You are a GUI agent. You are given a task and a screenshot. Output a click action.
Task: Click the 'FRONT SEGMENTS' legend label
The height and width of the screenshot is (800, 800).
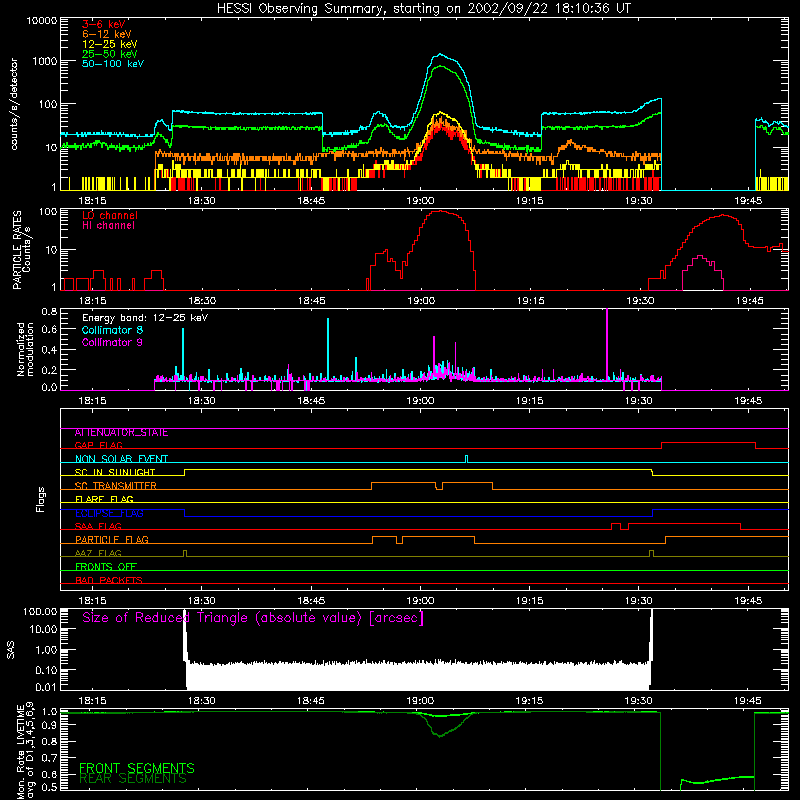[137, 768]
